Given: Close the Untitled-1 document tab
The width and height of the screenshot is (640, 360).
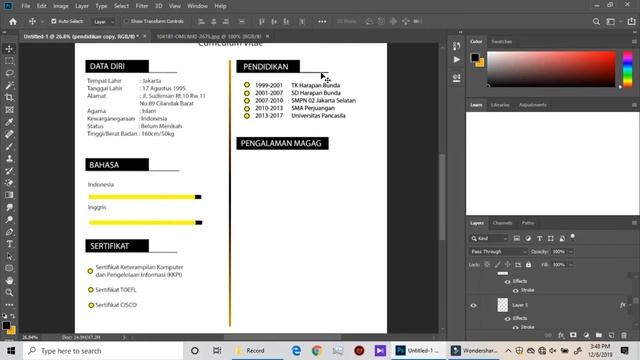Looking at the screenshot, I should (144, 36).
